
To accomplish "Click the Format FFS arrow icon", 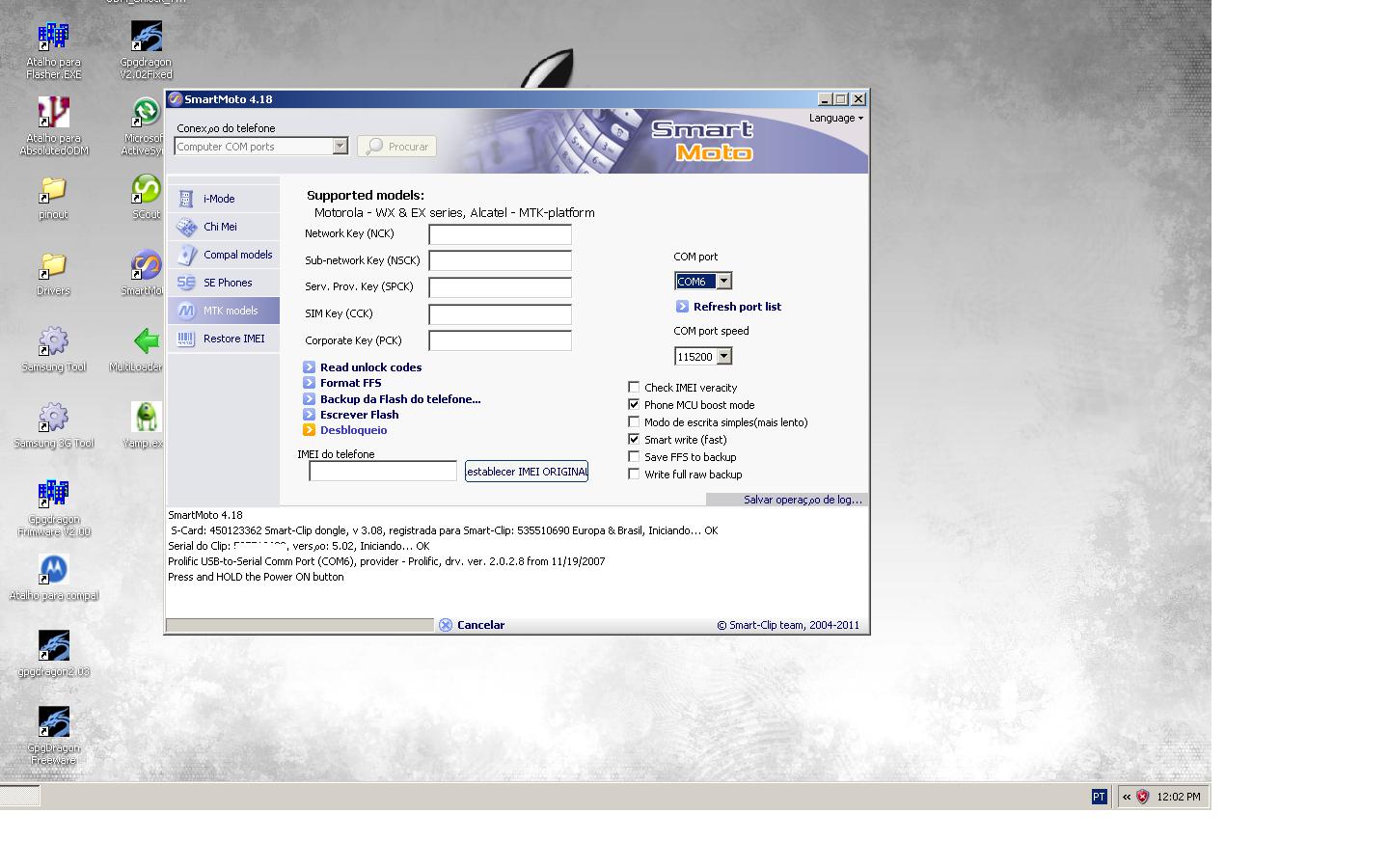I will coord(309,383).
